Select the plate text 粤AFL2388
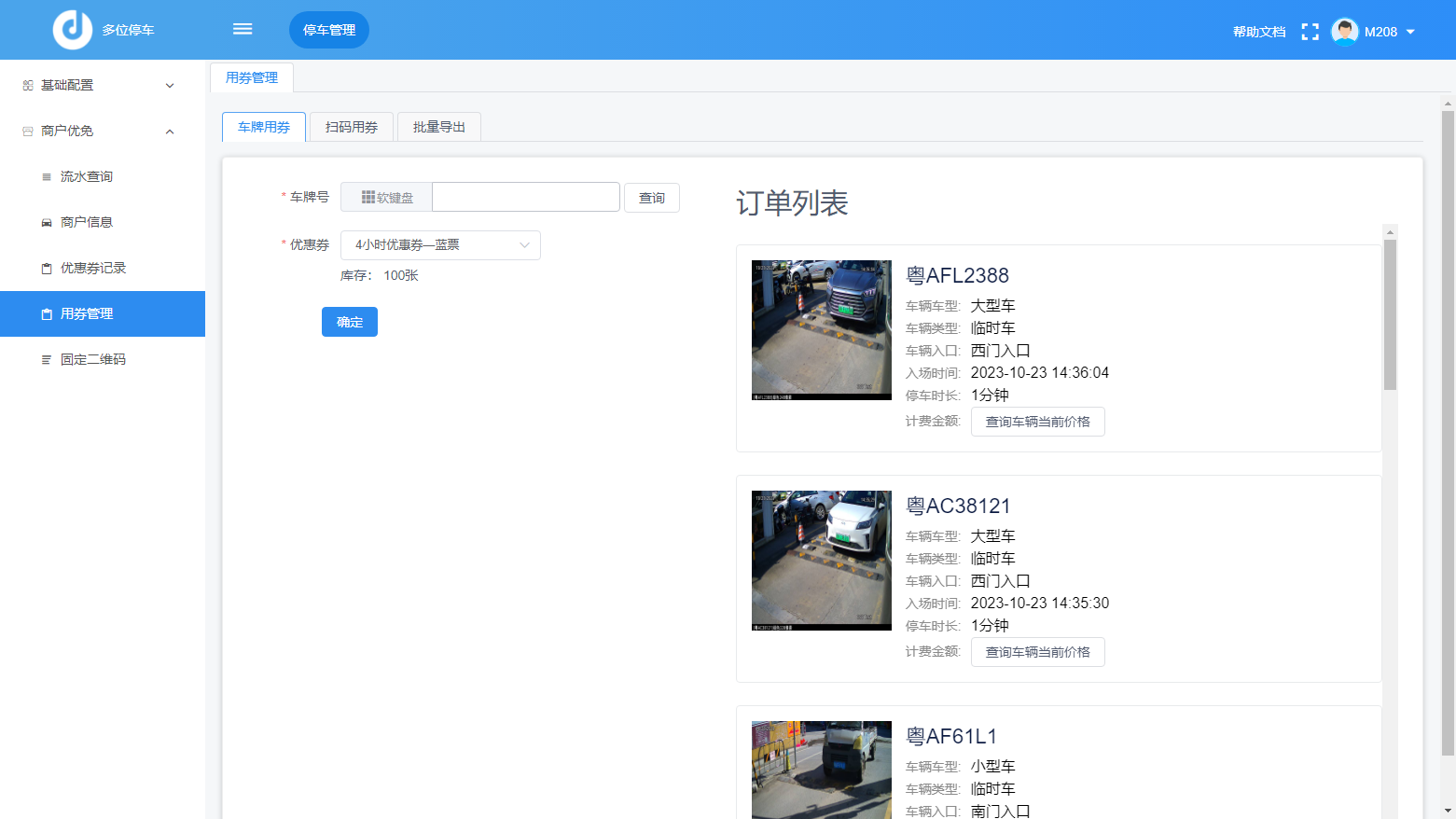The height and width of the screenshot is (819, 1456). pos(958,275)
